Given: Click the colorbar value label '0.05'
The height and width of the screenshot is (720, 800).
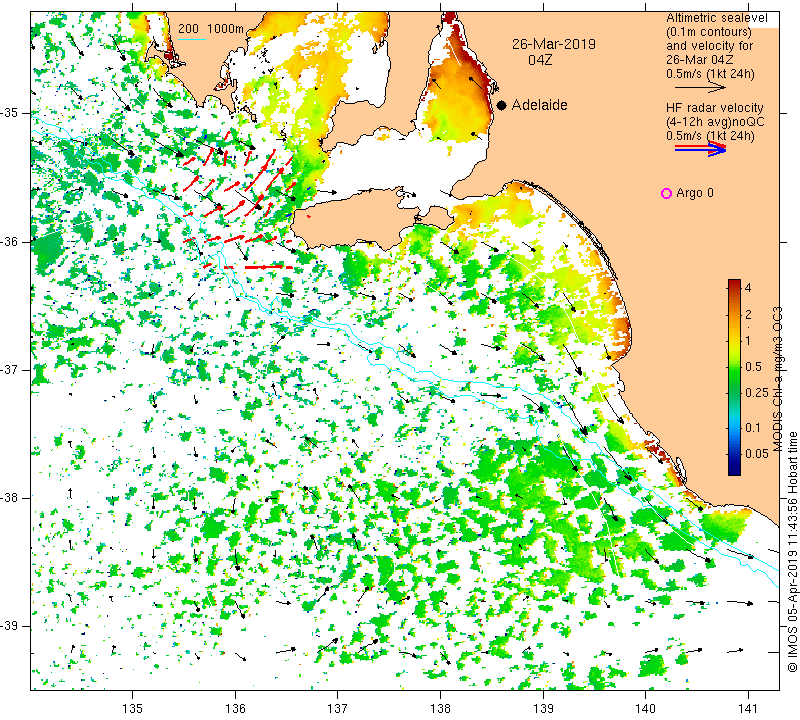Looking at the screenshot, I should point(757,454).
